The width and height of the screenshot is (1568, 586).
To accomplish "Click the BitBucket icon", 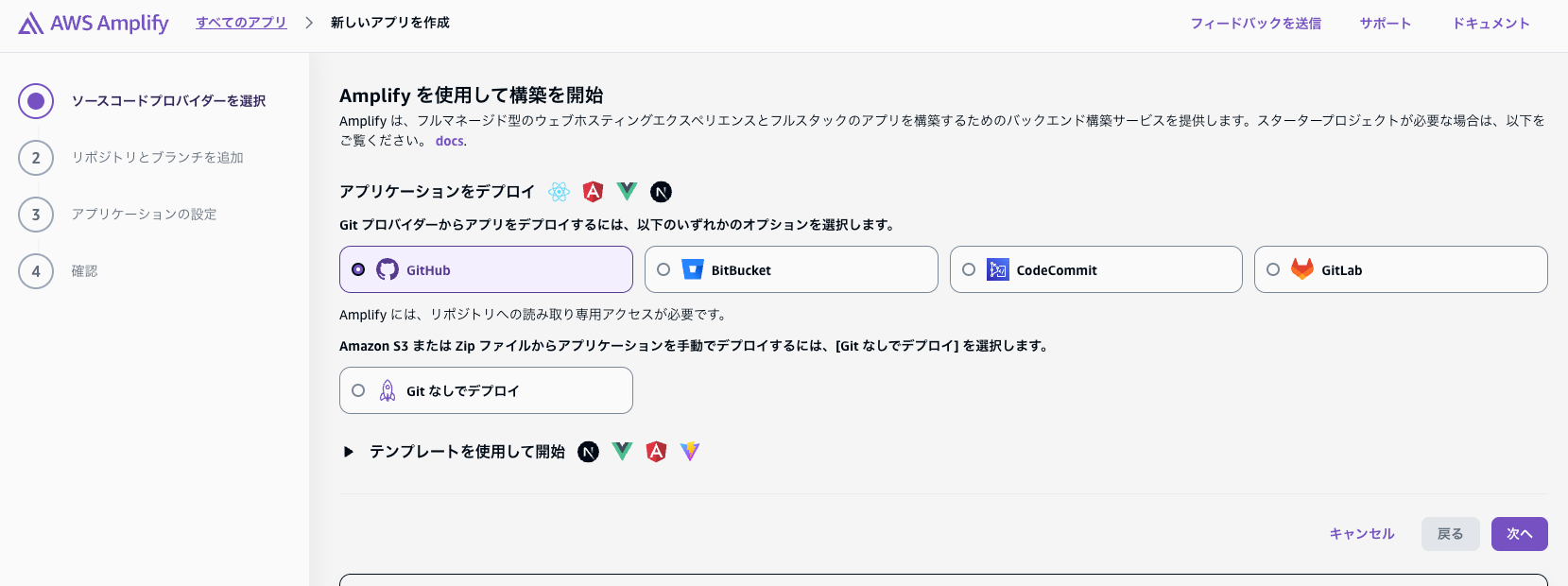I will [693, 269].
